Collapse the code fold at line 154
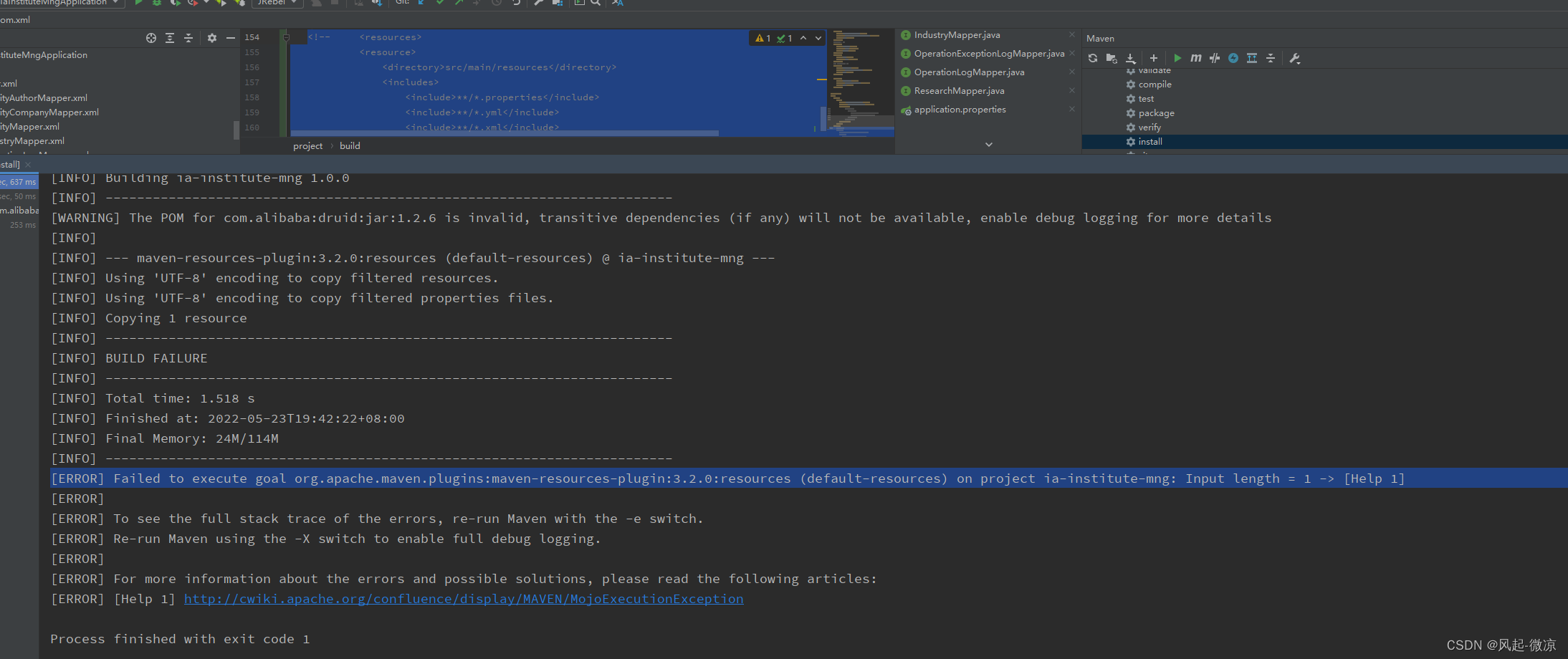 point(286,37)
